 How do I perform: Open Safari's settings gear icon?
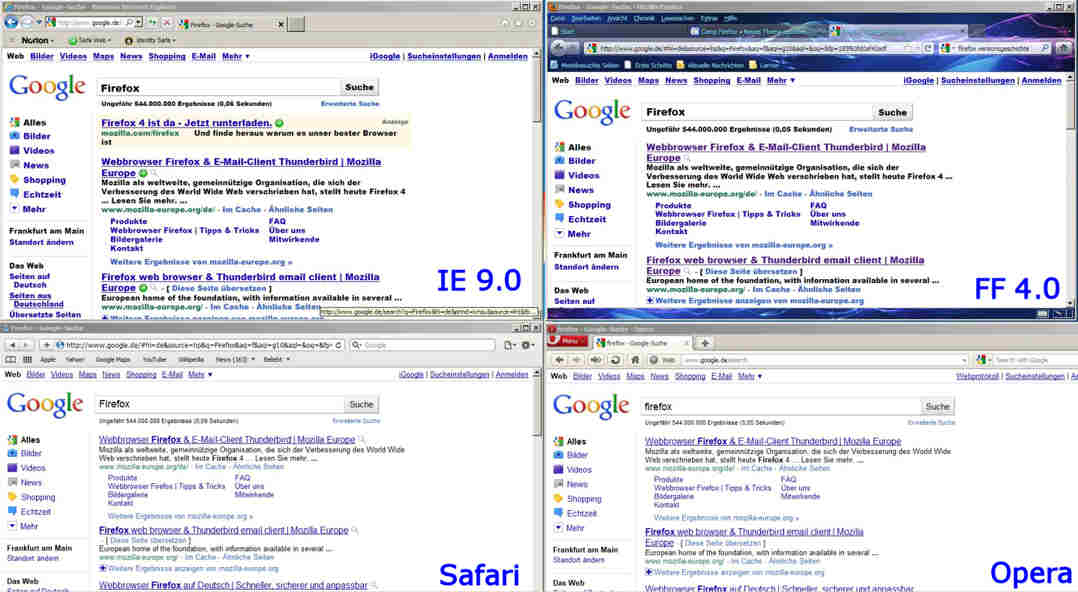tap(528, 345)
